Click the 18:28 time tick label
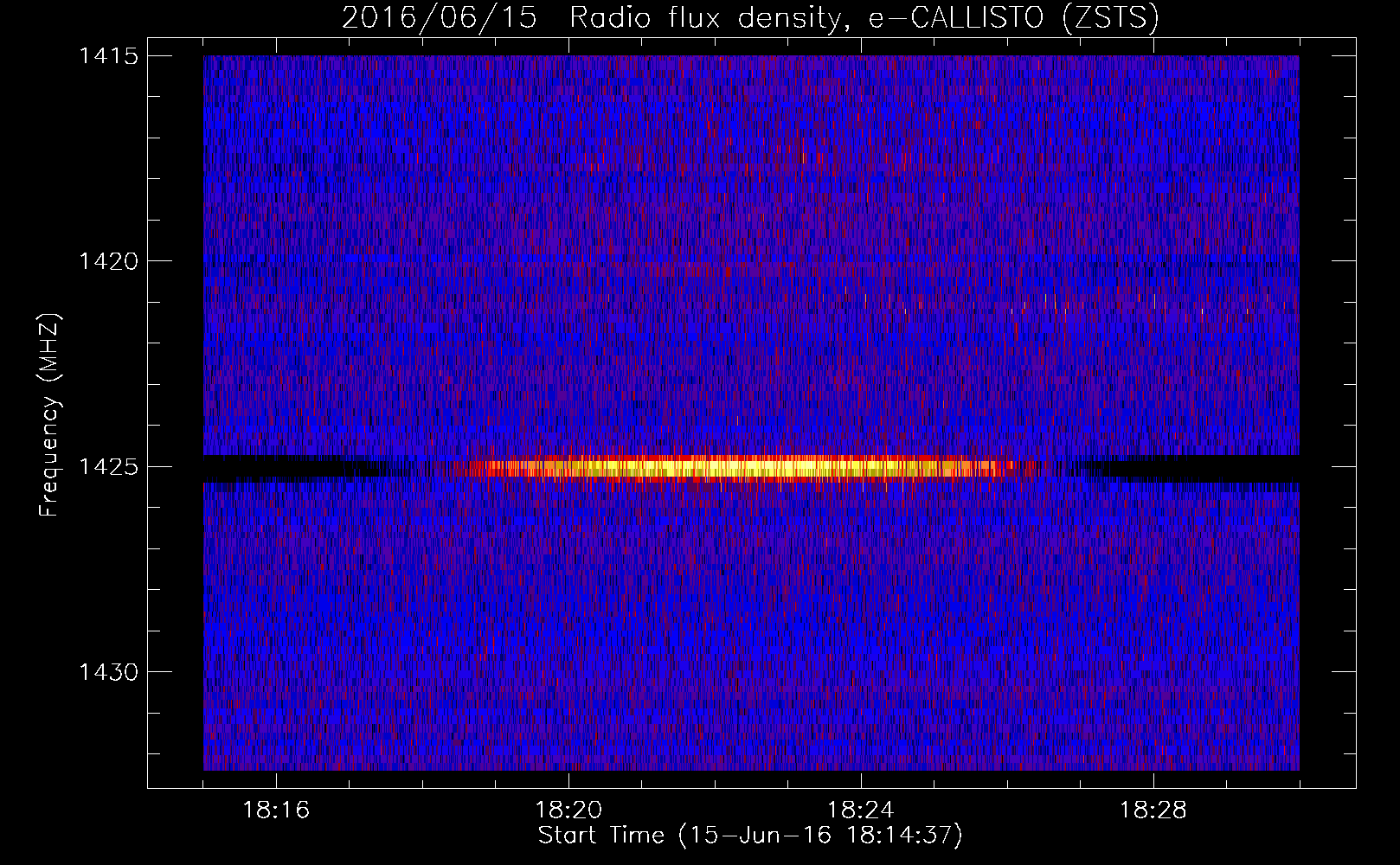 1153,811
